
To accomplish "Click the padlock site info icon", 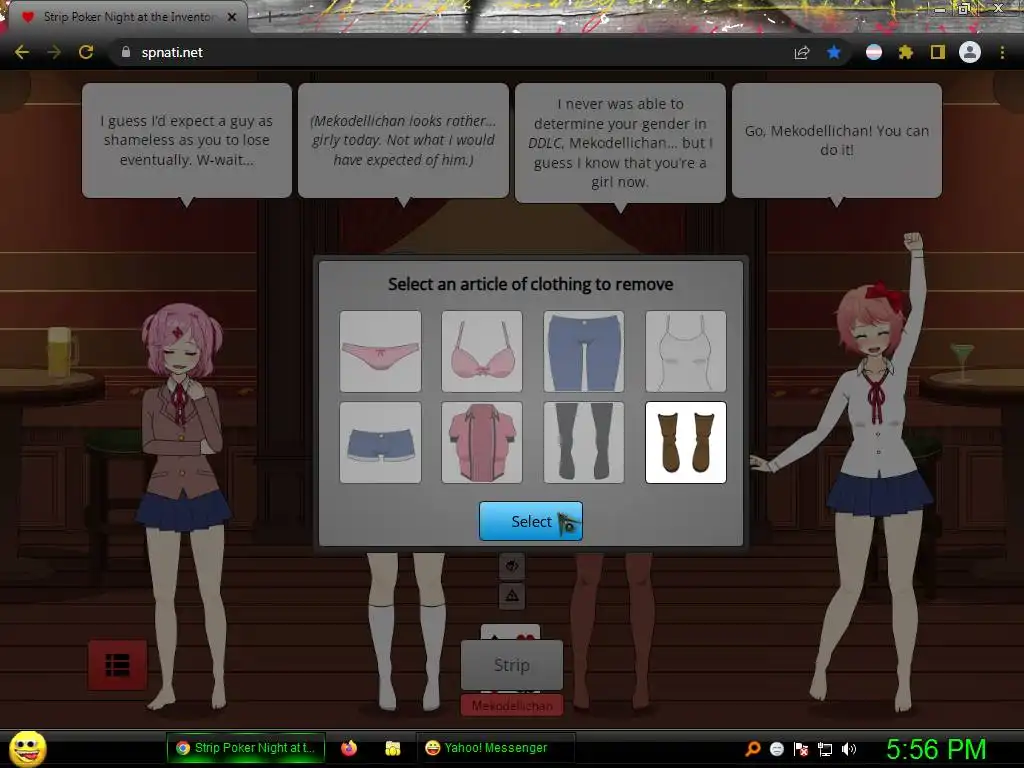I will click(x=126, y=52).
